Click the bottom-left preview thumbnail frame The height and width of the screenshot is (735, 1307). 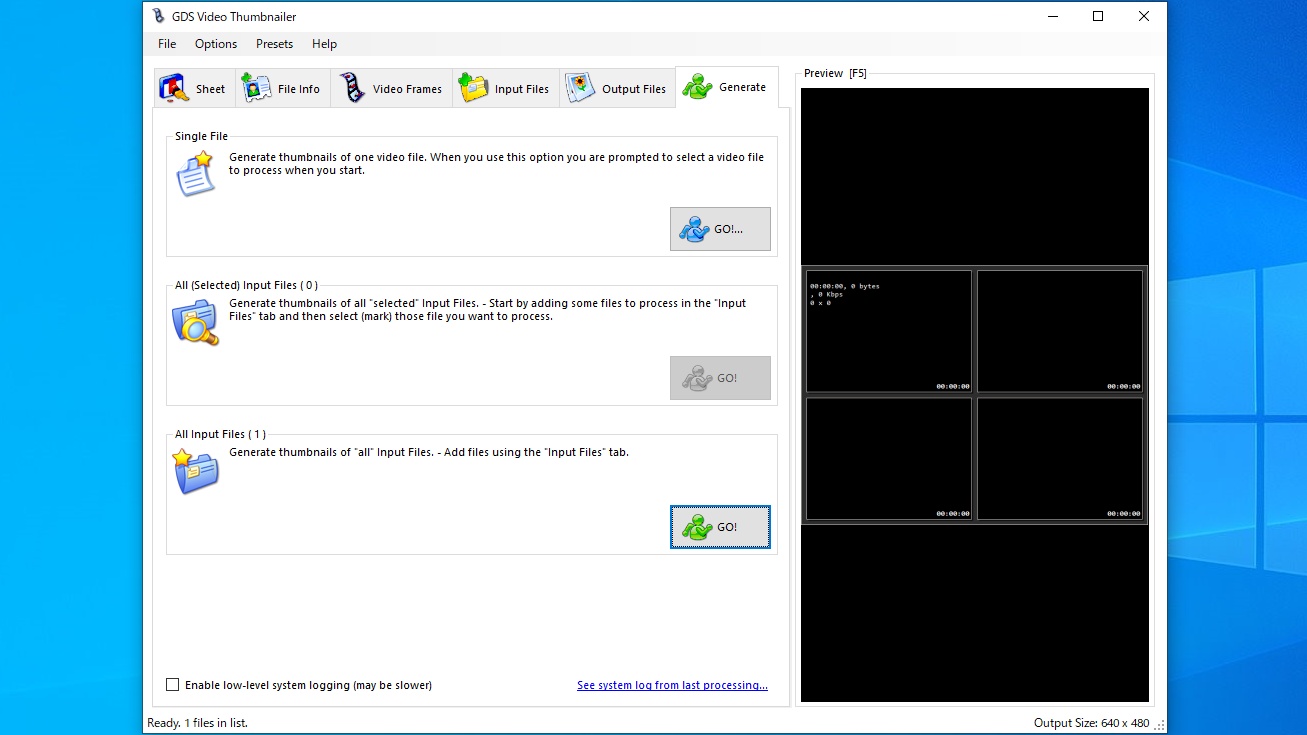point(889,459)
